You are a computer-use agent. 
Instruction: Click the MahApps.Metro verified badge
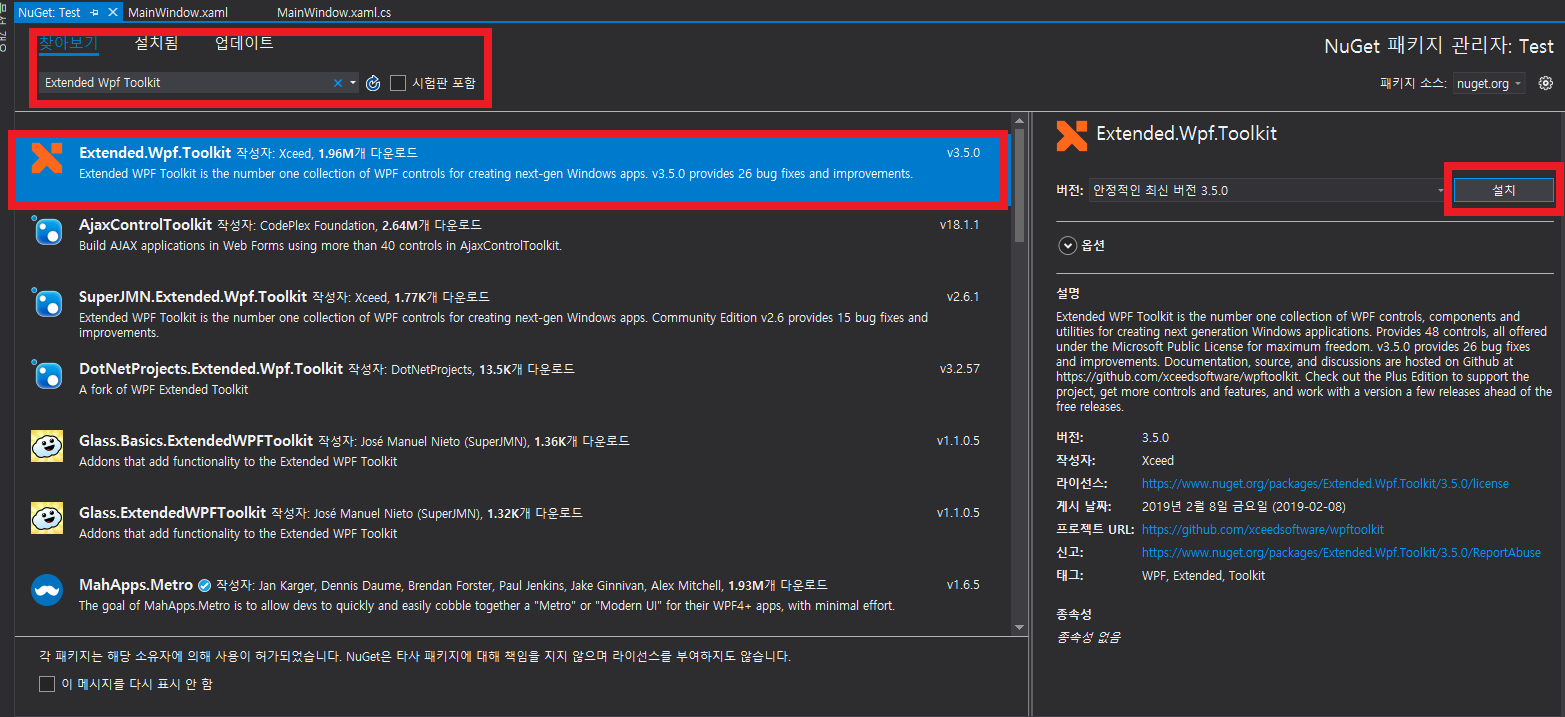point(204,585)
